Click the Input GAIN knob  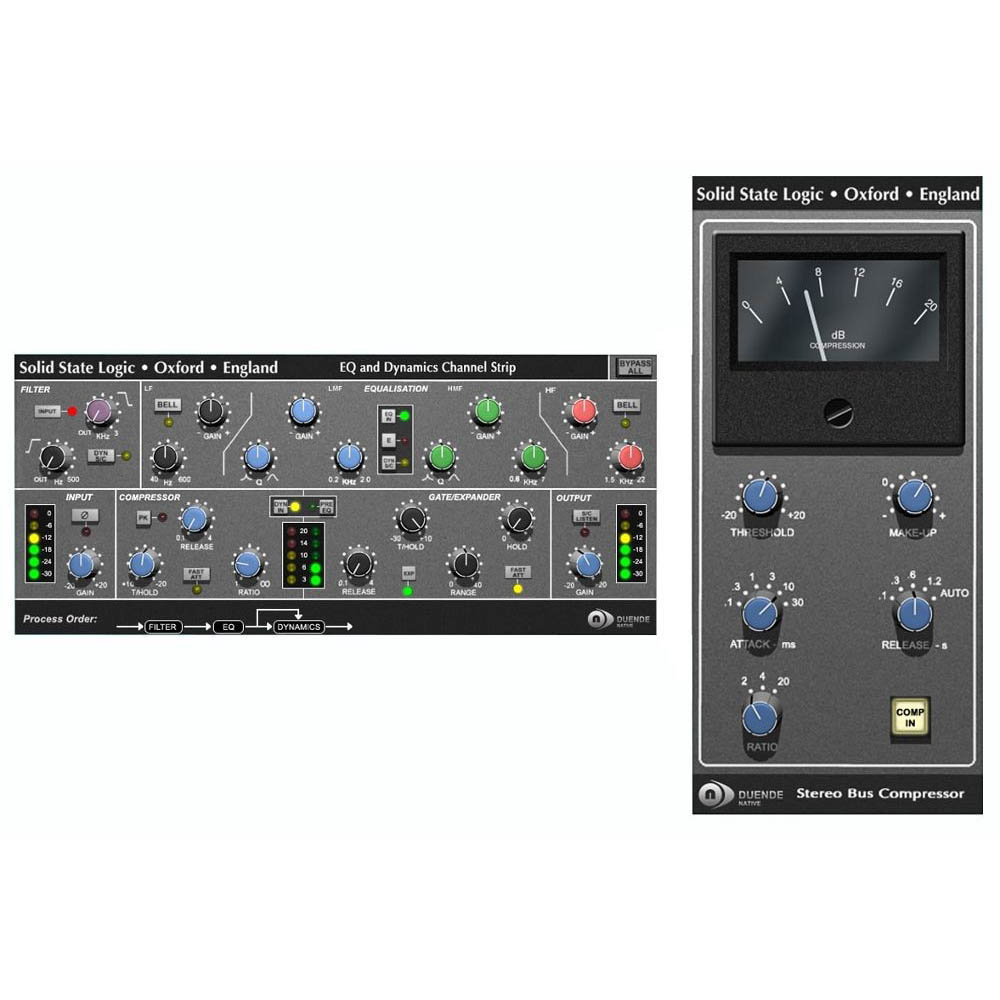coord(82,565)
